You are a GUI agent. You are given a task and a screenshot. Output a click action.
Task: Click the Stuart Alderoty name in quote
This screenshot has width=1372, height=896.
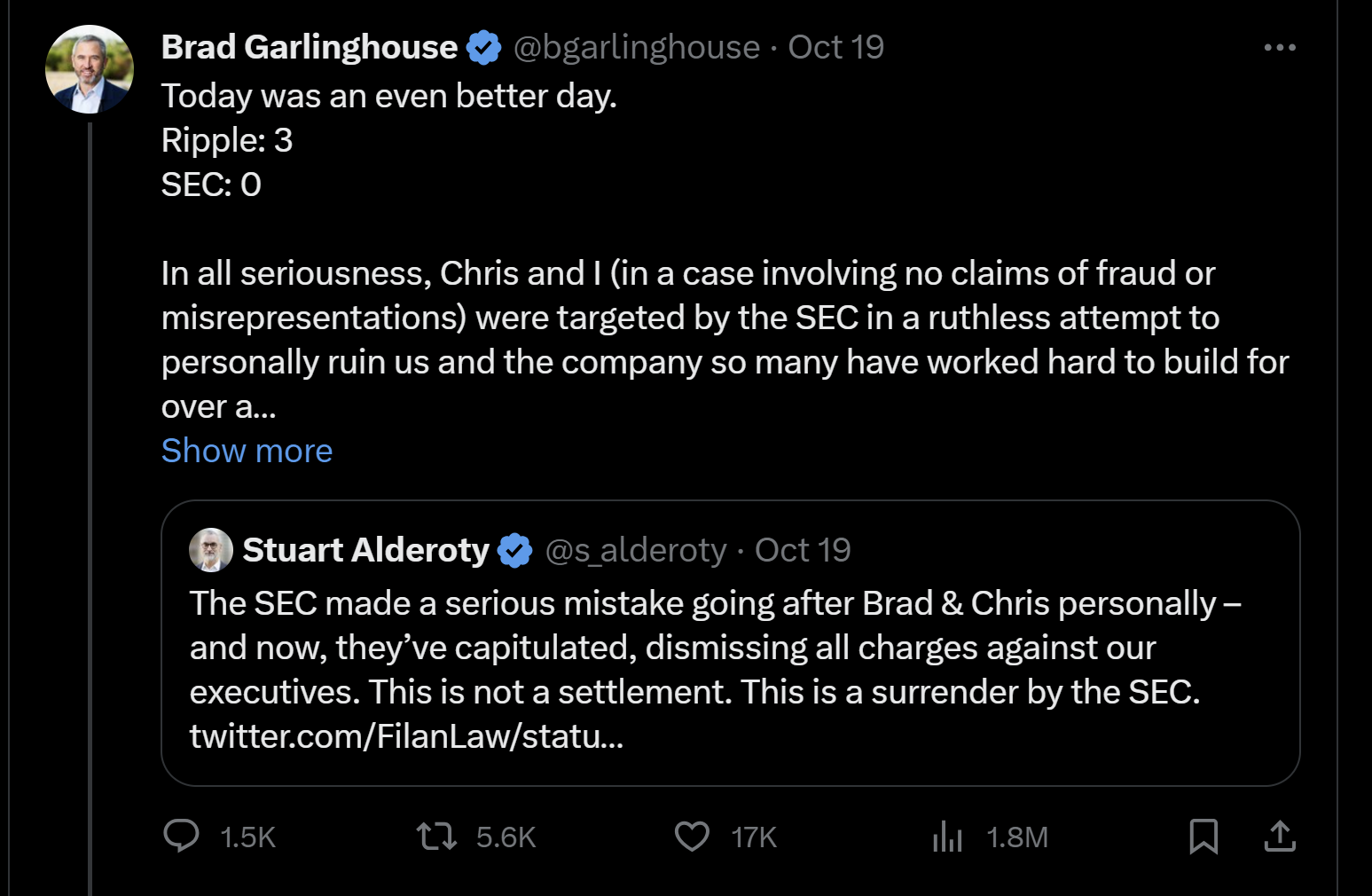pyautogui.click(x=365, y=550)
